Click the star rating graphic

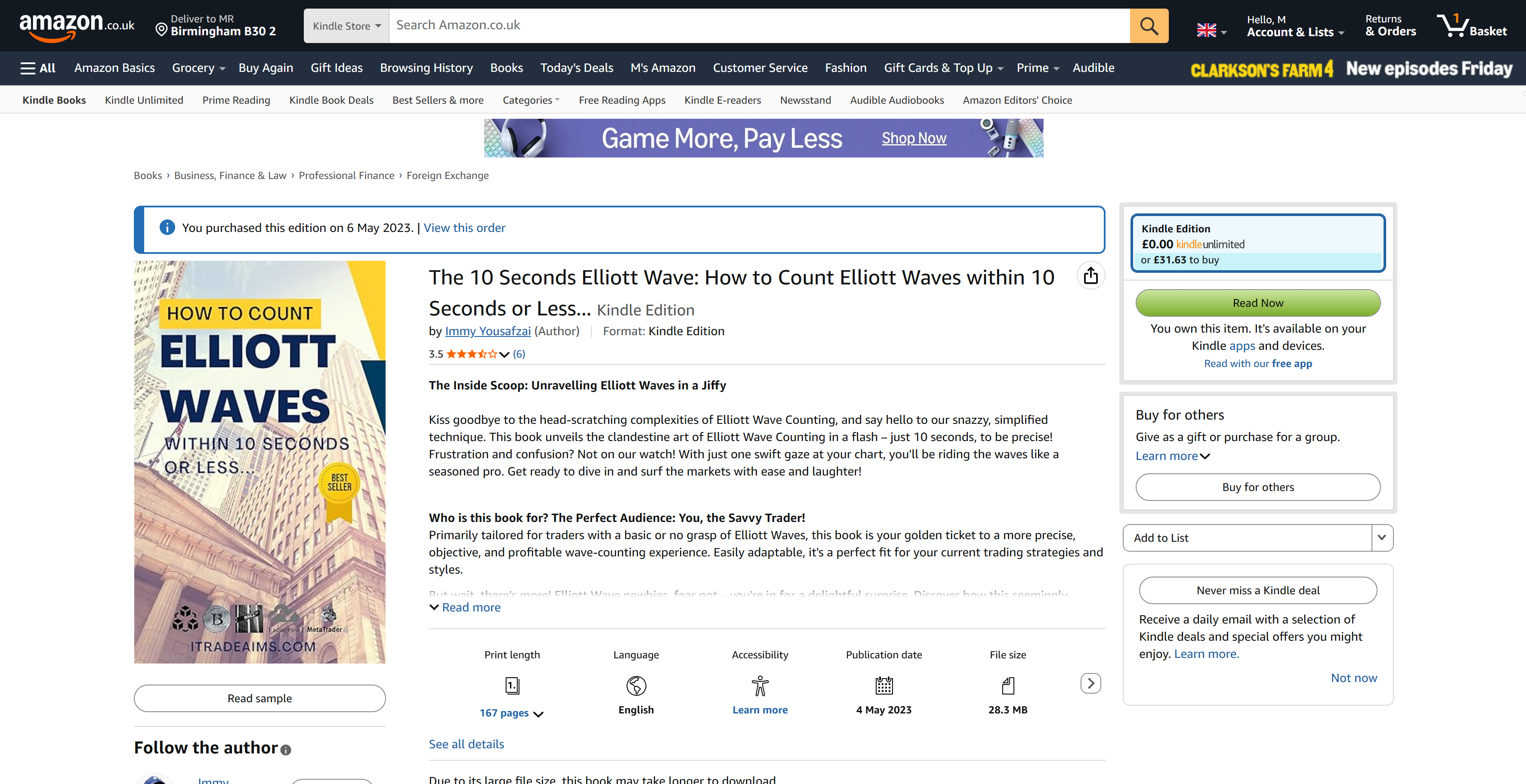click(x=472, y=354)
